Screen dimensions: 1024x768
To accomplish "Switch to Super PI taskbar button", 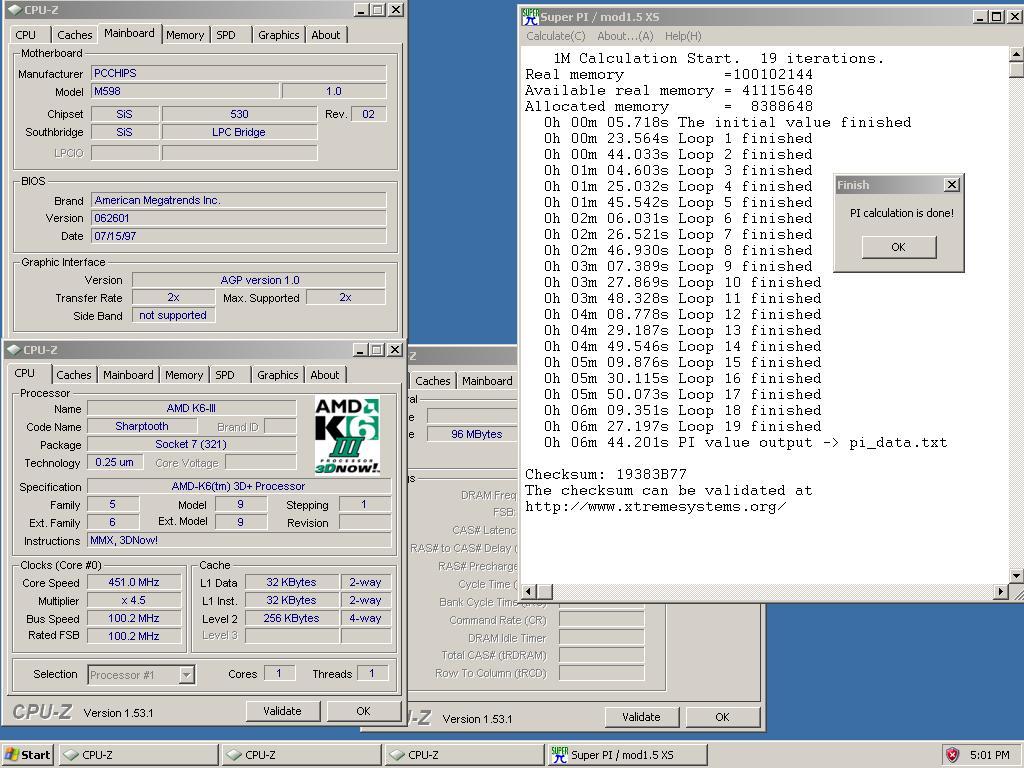I will click(627, 754).
